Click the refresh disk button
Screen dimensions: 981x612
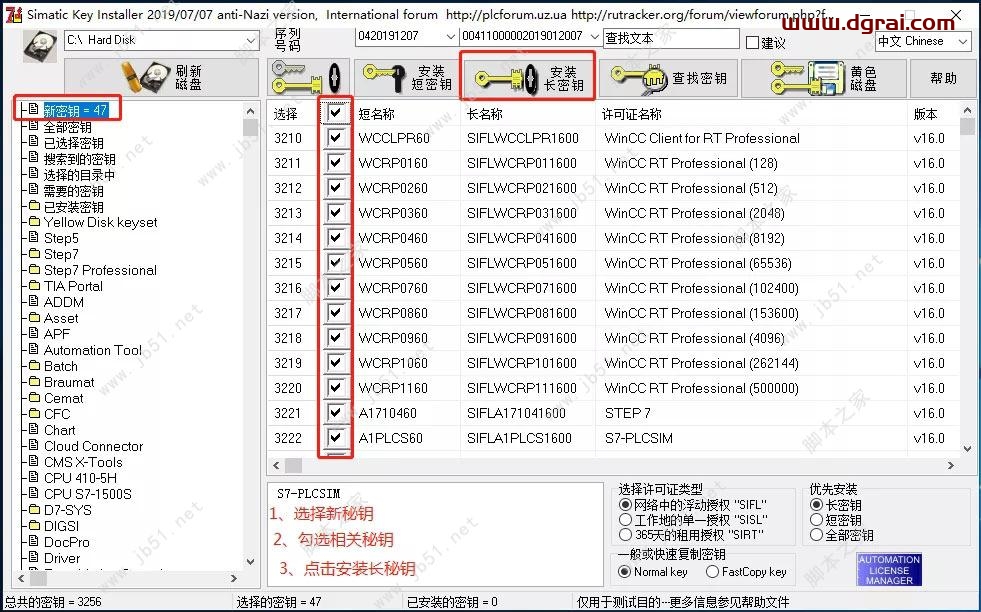[161, 78]
